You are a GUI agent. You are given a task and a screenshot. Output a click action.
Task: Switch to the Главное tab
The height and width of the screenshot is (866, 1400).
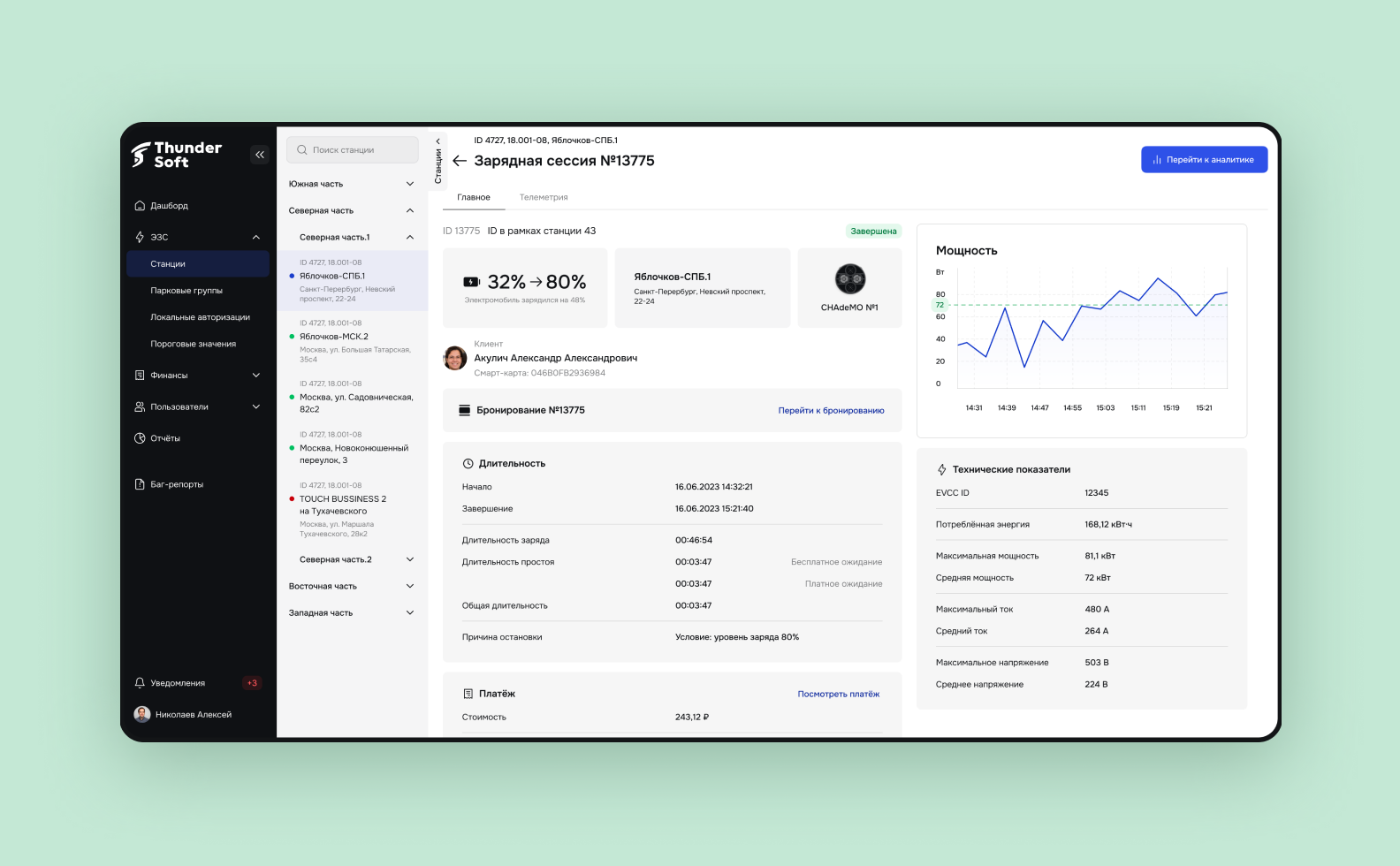pyautogui.click(x=474, y=197)
